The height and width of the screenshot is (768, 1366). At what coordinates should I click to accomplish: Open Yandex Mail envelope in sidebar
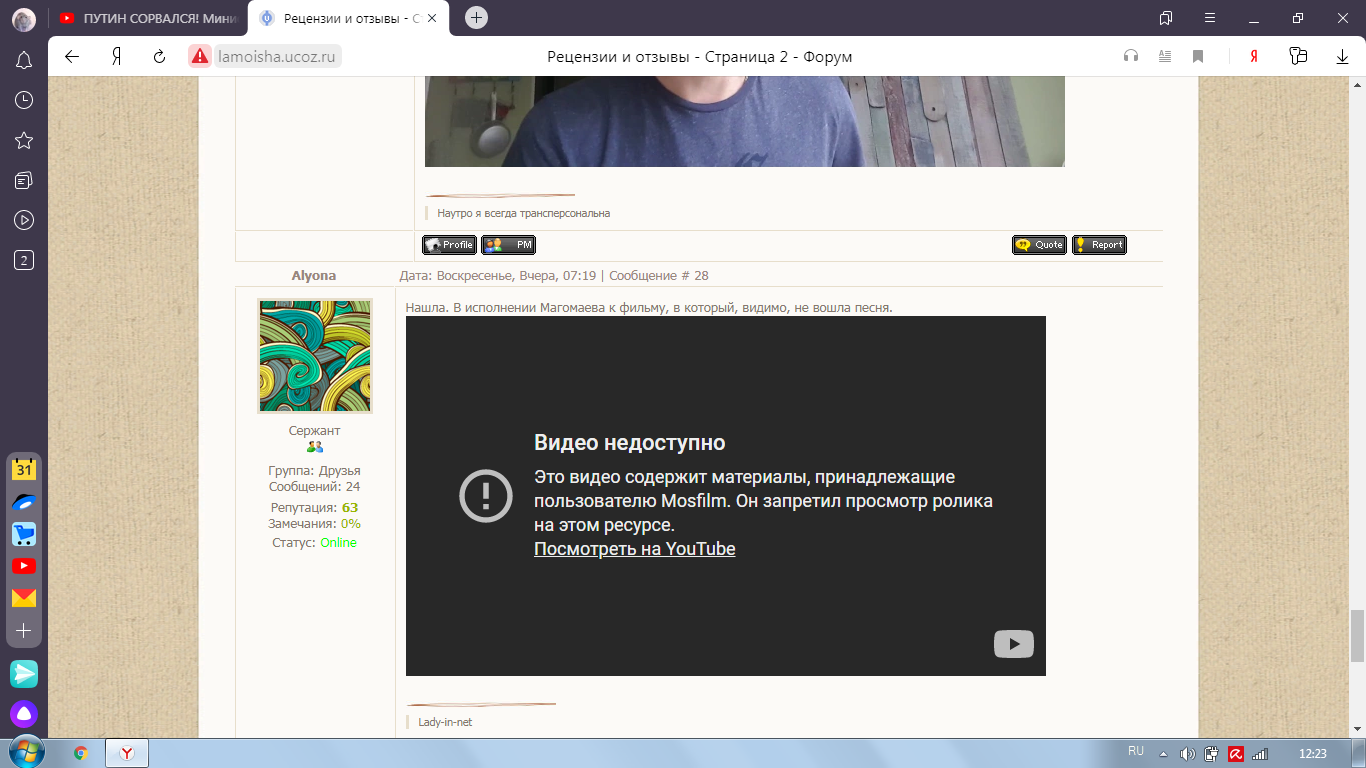point(24,598)
